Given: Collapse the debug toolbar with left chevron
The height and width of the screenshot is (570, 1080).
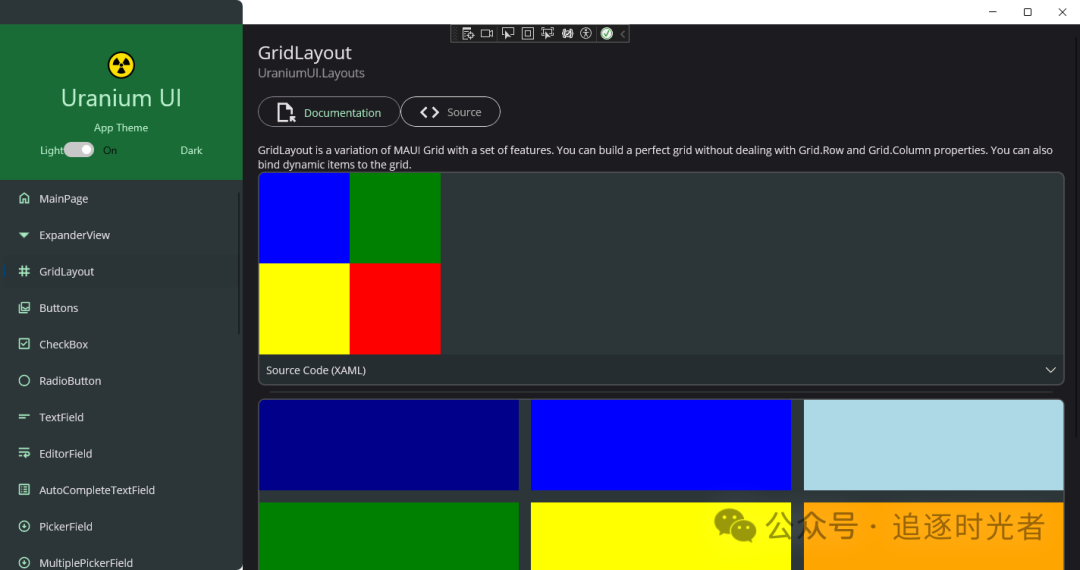Looking at the screenshot, I should [623, 34].
